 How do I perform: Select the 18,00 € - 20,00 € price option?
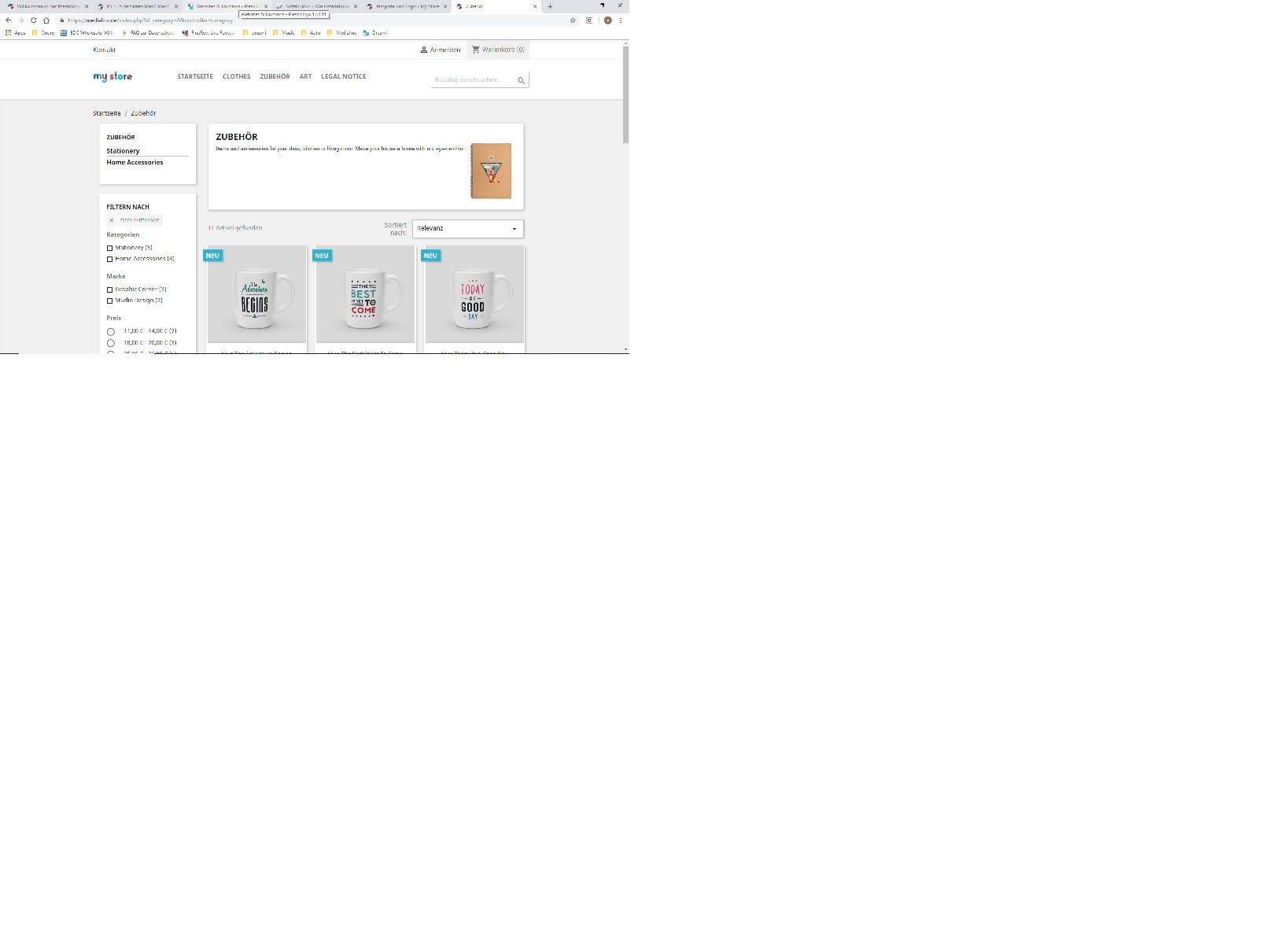(x=111, y=343)
